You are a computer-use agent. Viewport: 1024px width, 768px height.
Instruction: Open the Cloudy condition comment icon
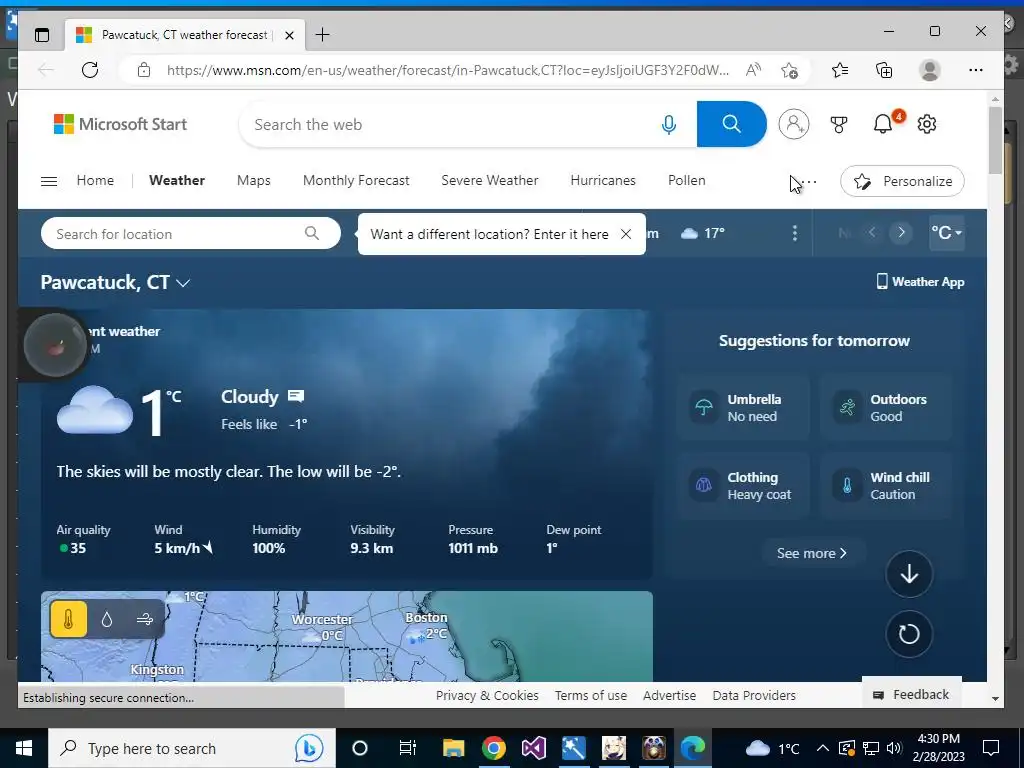(x=296, y=396)
